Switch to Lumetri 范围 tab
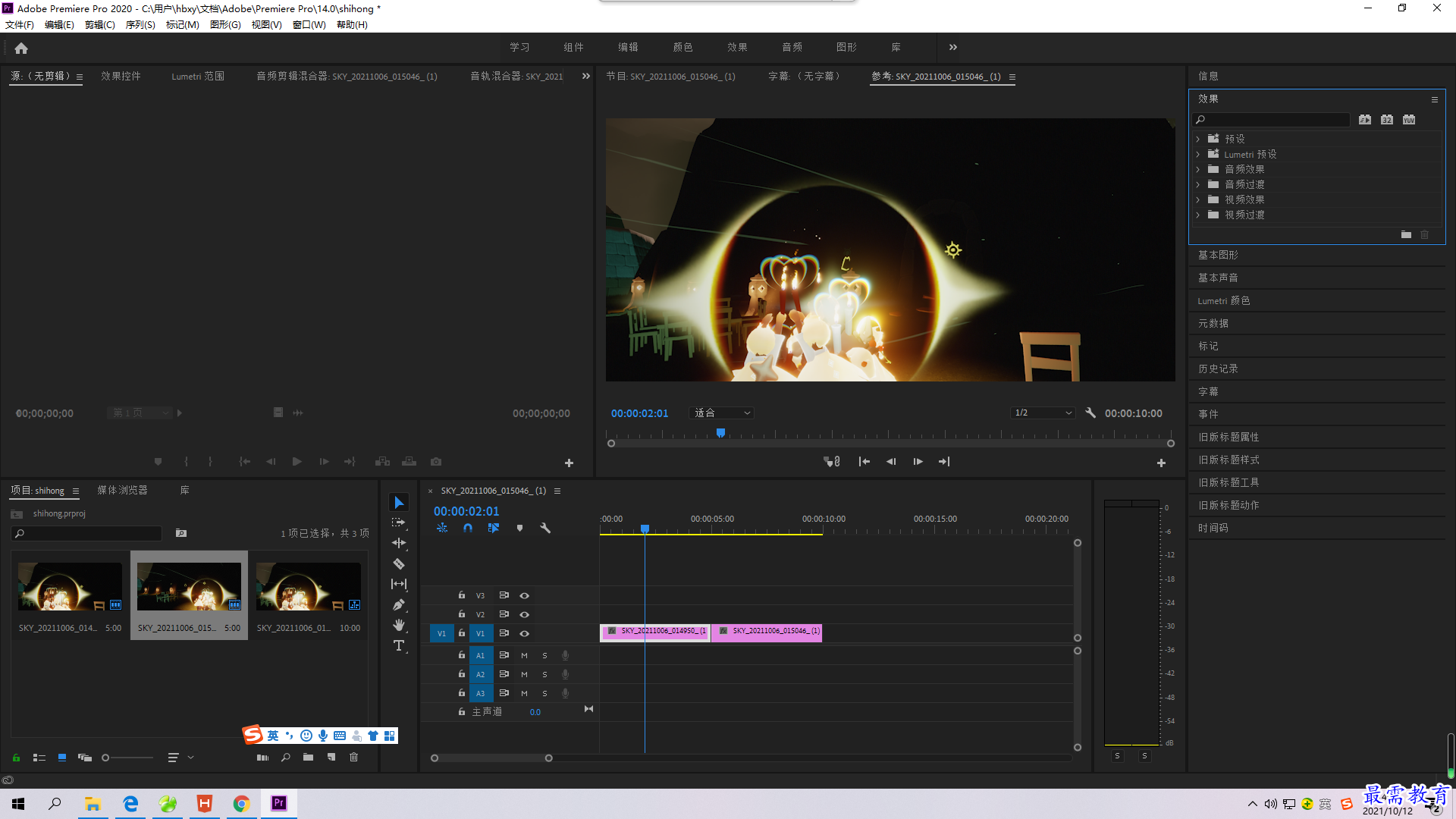The width and height of the screenshot is (1456, 819). [198, 77]
